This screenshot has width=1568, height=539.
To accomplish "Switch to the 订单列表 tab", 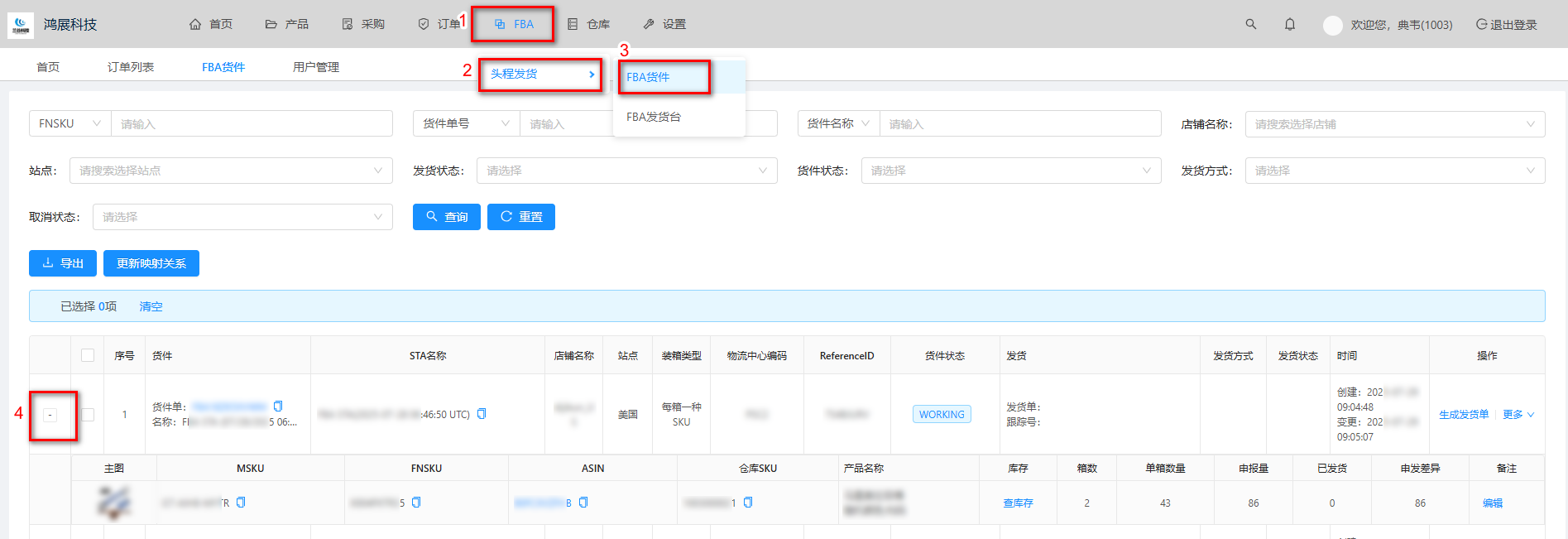I will [x=131, y=67].
